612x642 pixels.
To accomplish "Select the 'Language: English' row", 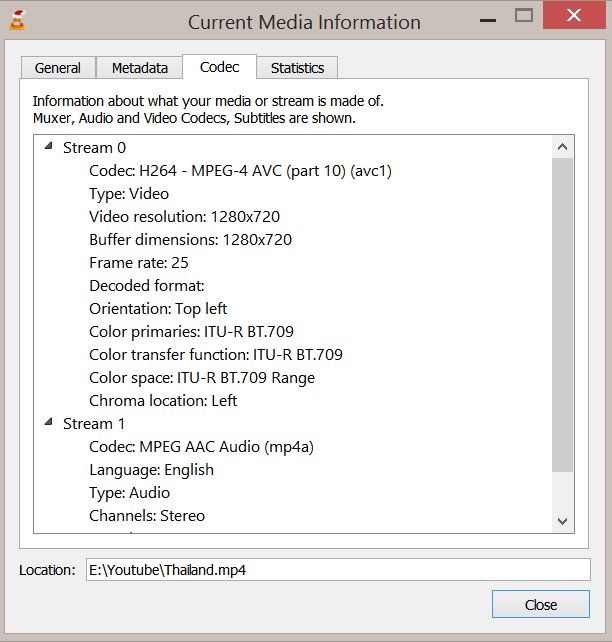I will [x=151, y=470].
